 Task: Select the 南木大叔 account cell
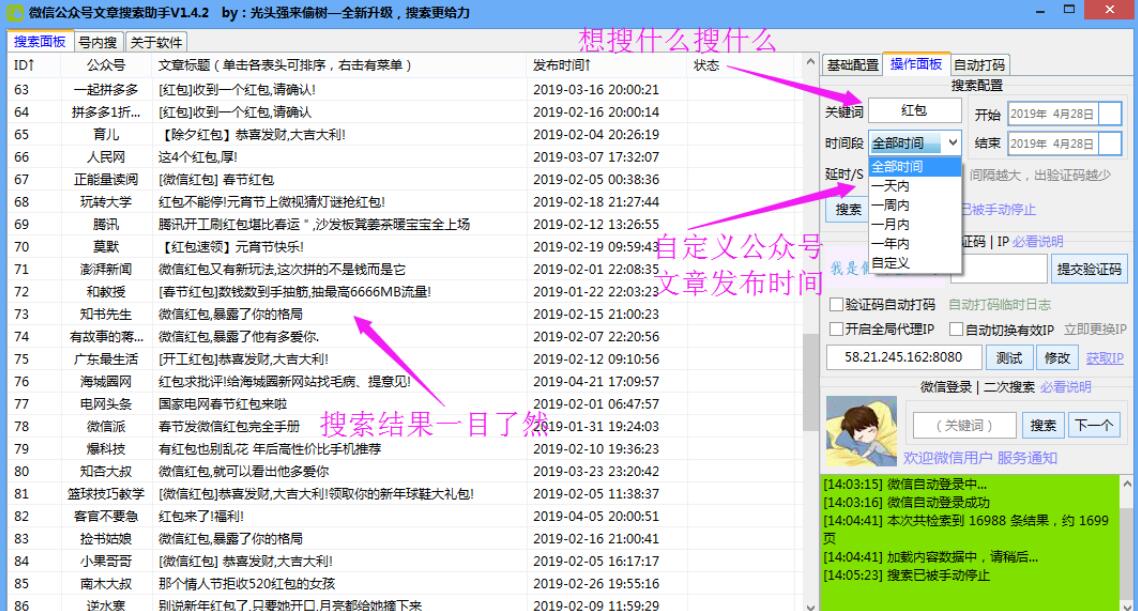[106, 584]
